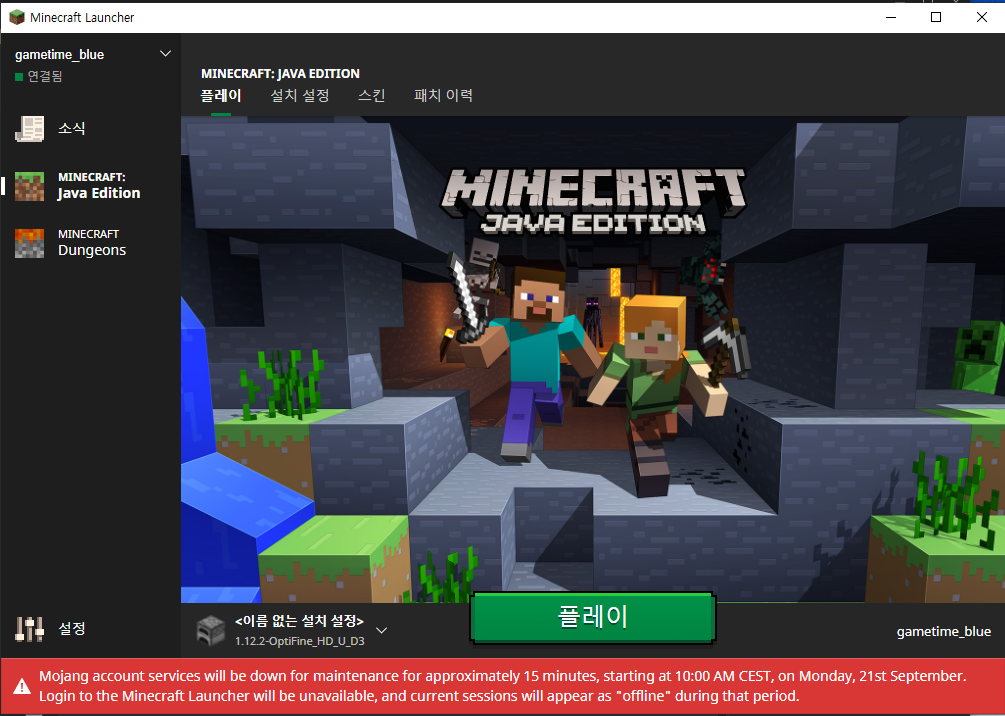This screenshot has width=1005, height=716.
Task: Switch to the 설치 설정 tab
Action: 299,96
